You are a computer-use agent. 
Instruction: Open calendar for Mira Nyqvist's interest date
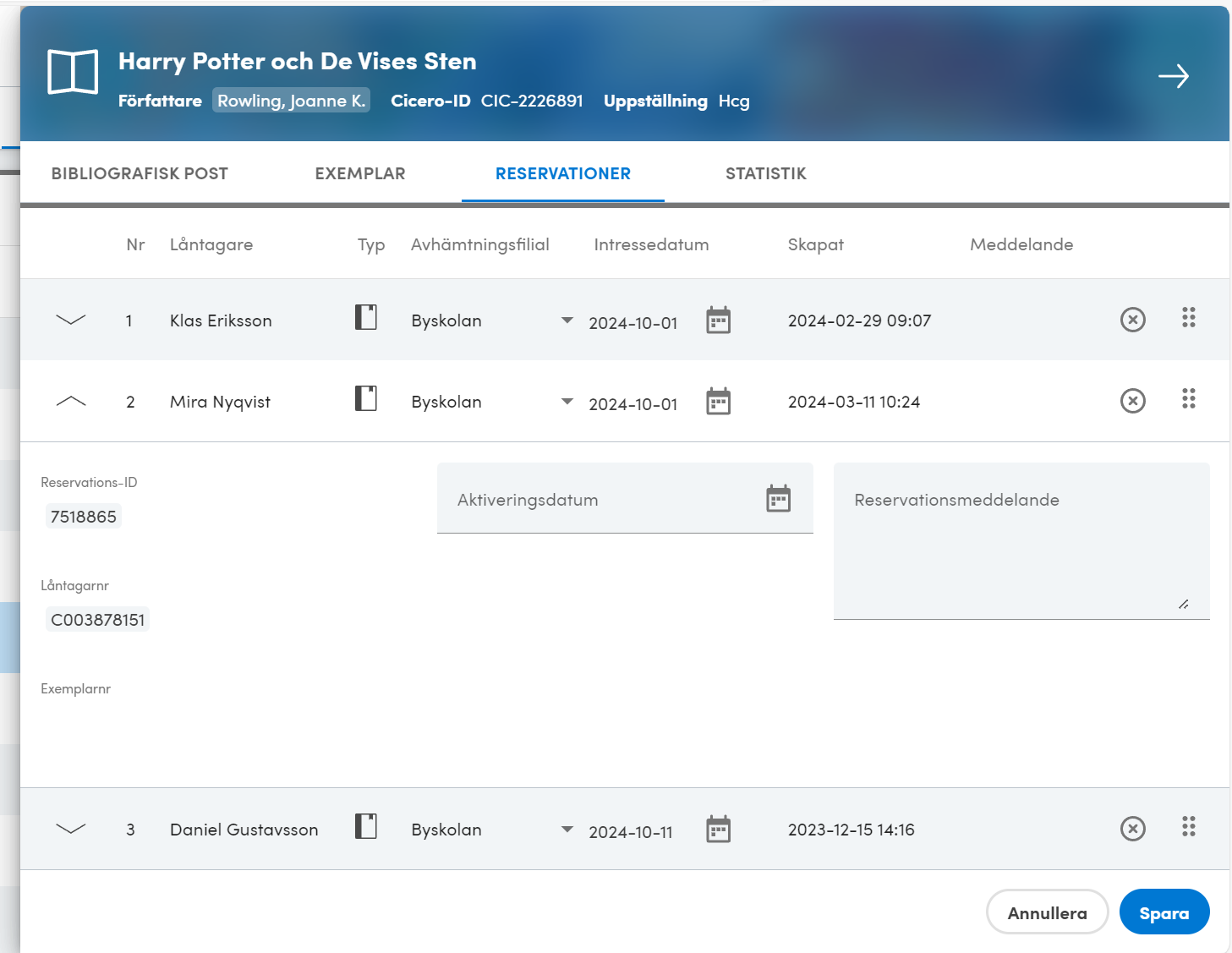coord(718,402)
